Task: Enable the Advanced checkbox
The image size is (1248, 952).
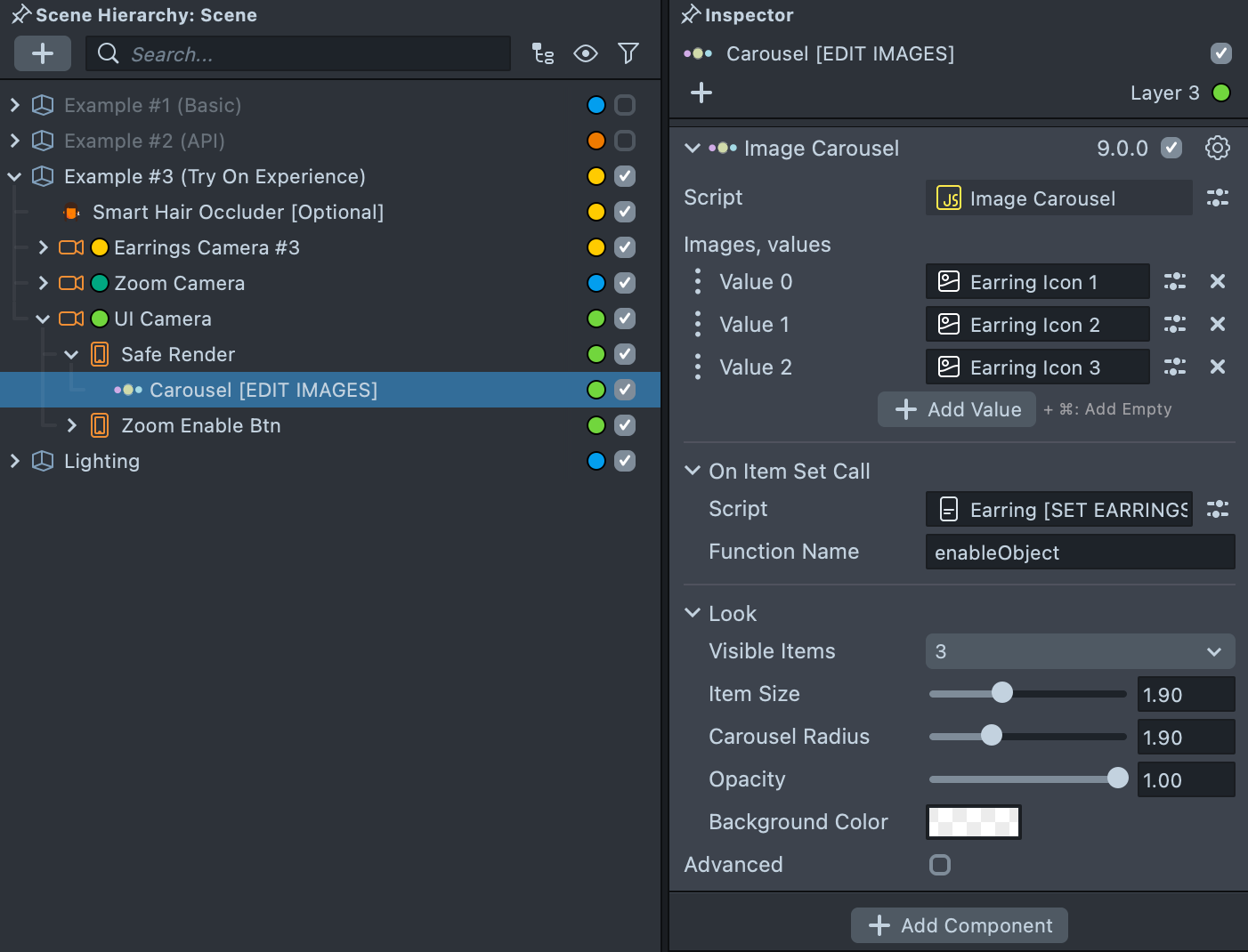Action: (x=940, y=865)
